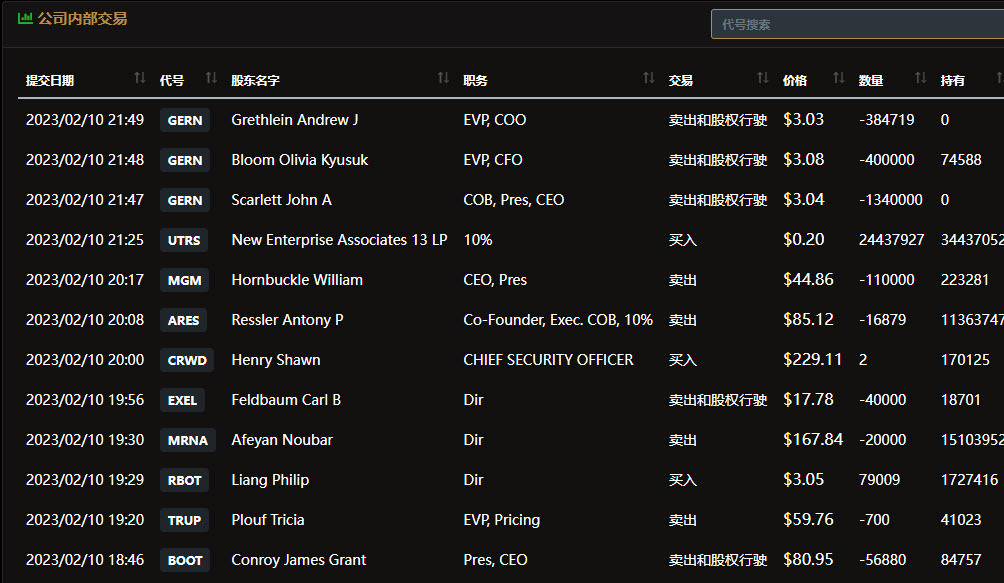Click the 数量 column header label

(871, 80)
